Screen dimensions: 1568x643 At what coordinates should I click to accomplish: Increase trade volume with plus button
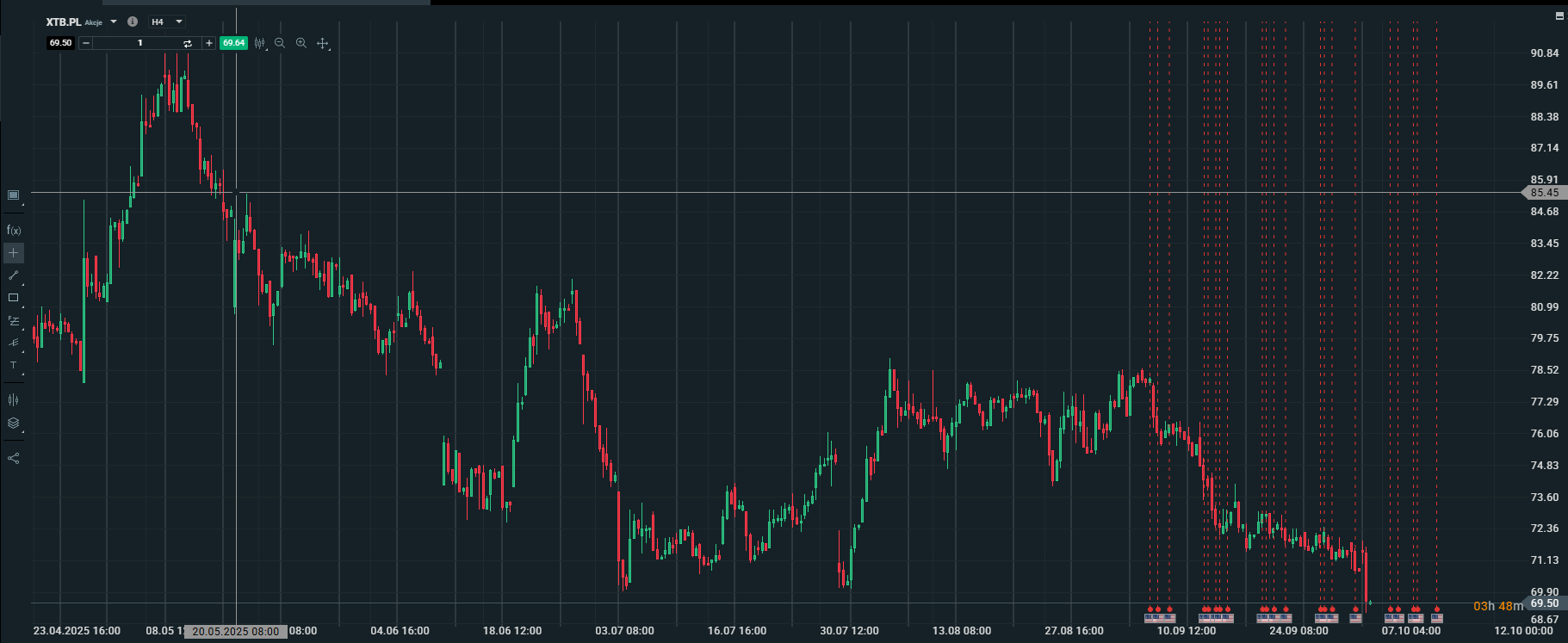tap(209, 43)
